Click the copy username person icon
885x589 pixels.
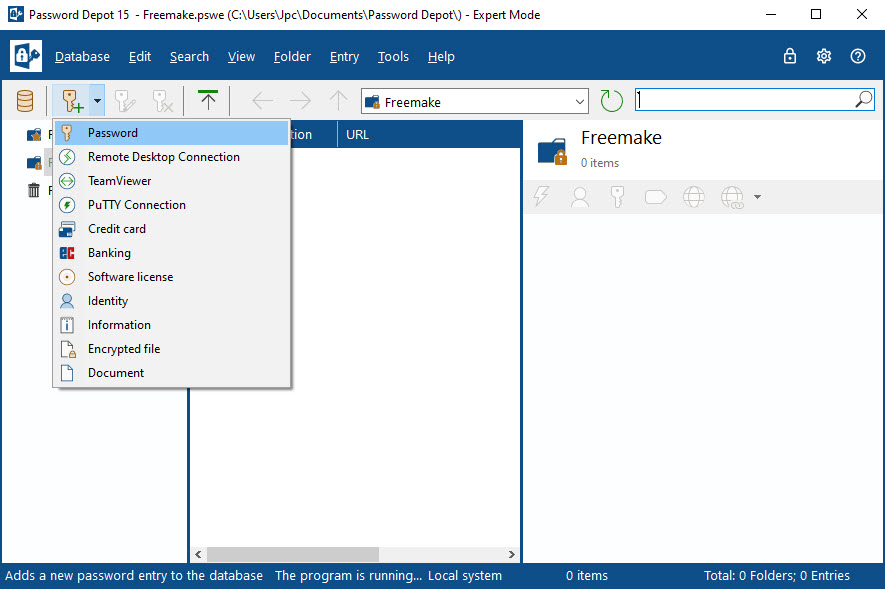[580, 197]
